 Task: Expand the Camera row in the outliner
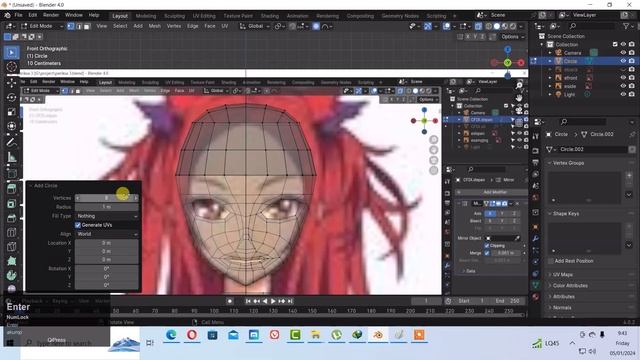tap(550, 53)
